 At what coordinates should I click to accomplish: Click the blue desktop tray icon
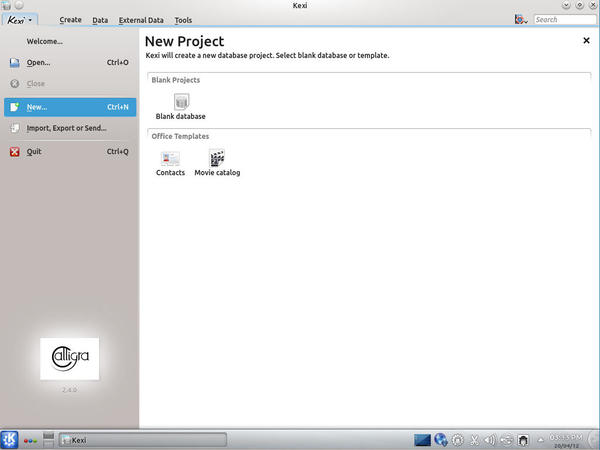(x=422, y=440)
